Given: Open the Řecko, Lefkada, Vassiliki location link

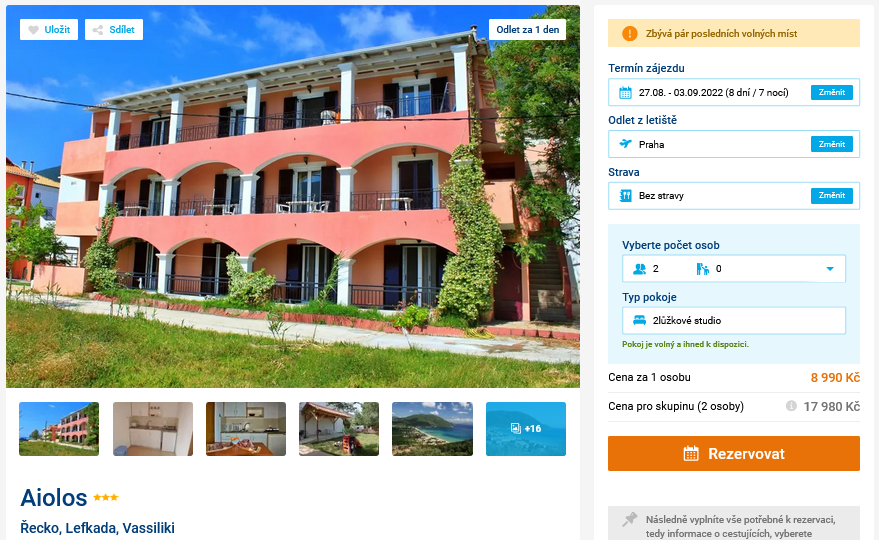Looking at the screenshot, I should [x=98, y=528].
